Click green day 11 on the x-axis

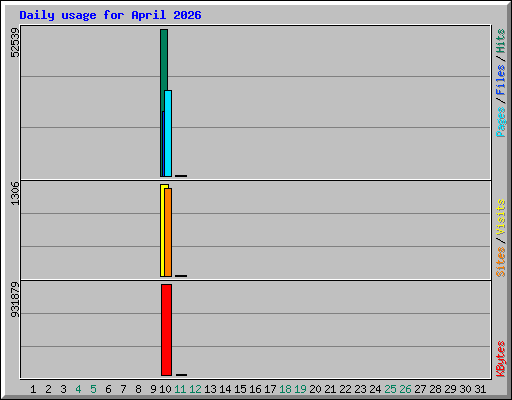[x=180, y=389]
